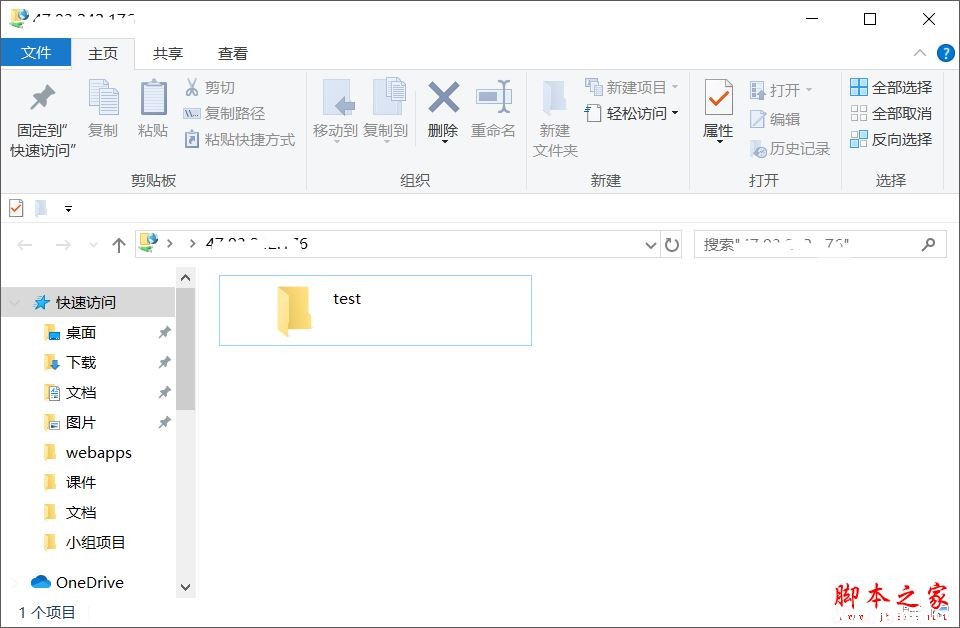Open Customize Quick Access Toolbar dropdown

(x=69, y=209)
